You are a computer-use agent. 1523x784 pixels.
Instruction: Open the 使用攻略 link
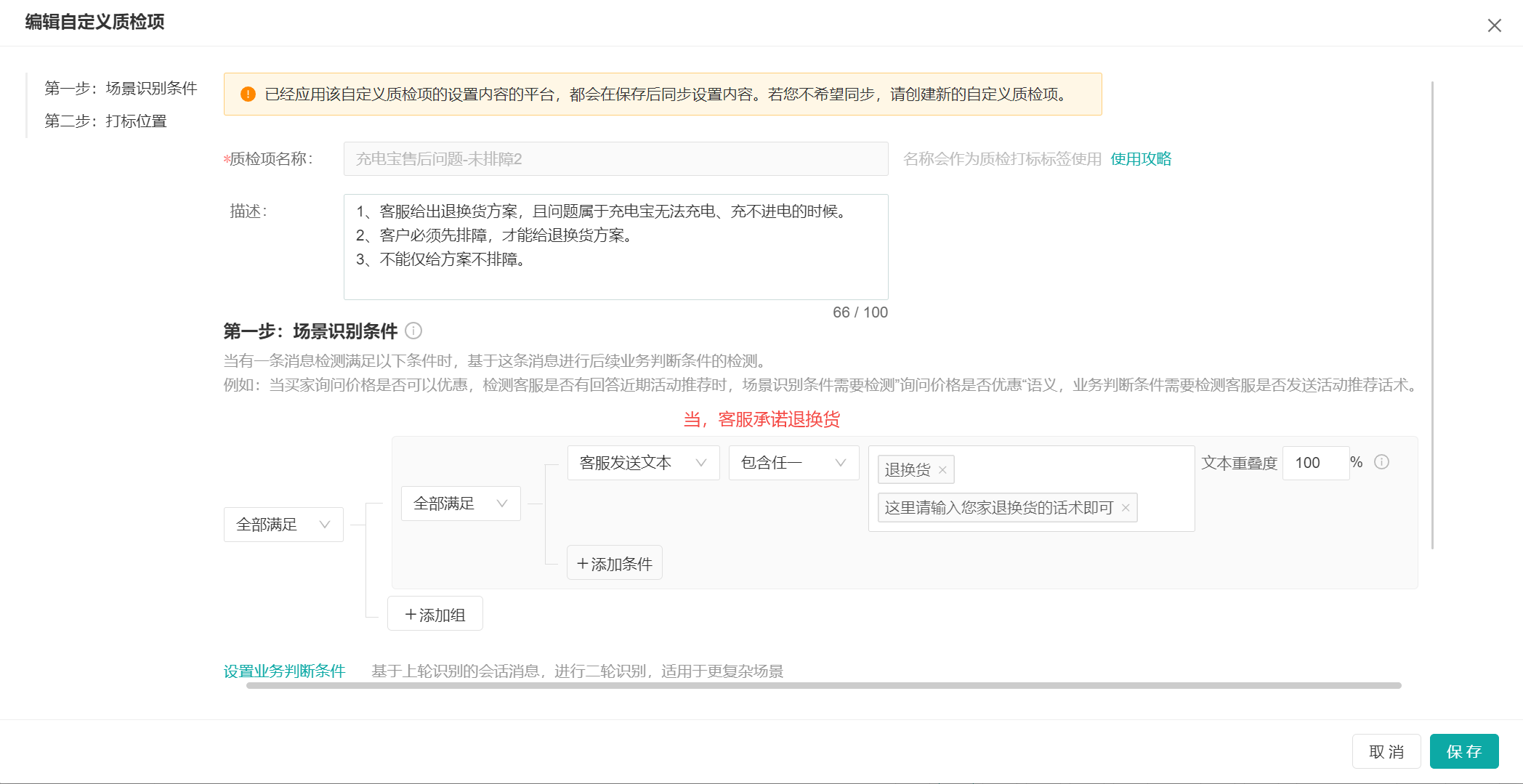pyautogui.click(x=1141, y=159)
